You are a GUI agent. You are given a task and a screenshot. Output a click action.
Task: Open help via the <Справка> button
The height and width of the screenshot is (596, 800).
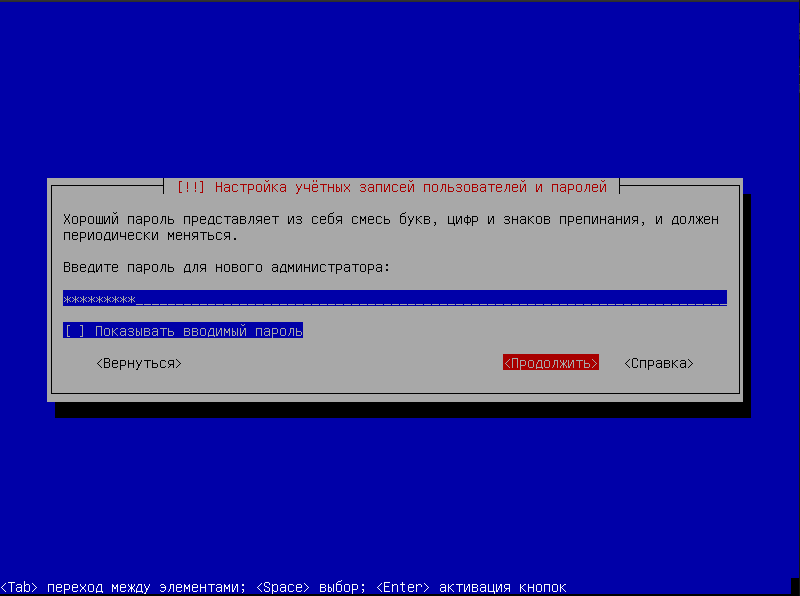click(x=659, y=363)
